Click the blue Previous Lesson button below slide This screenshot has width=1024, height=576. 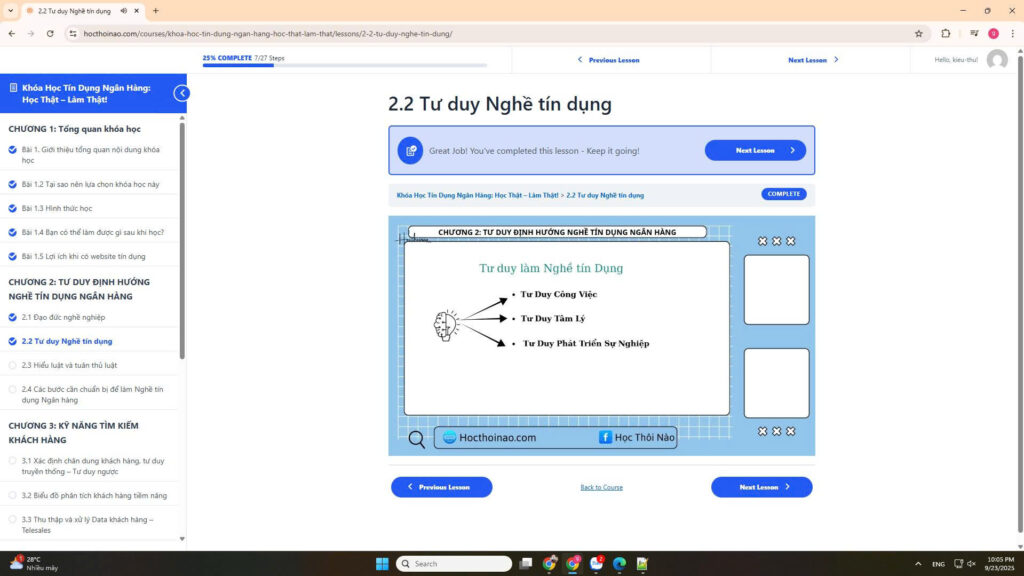(441, 487)
